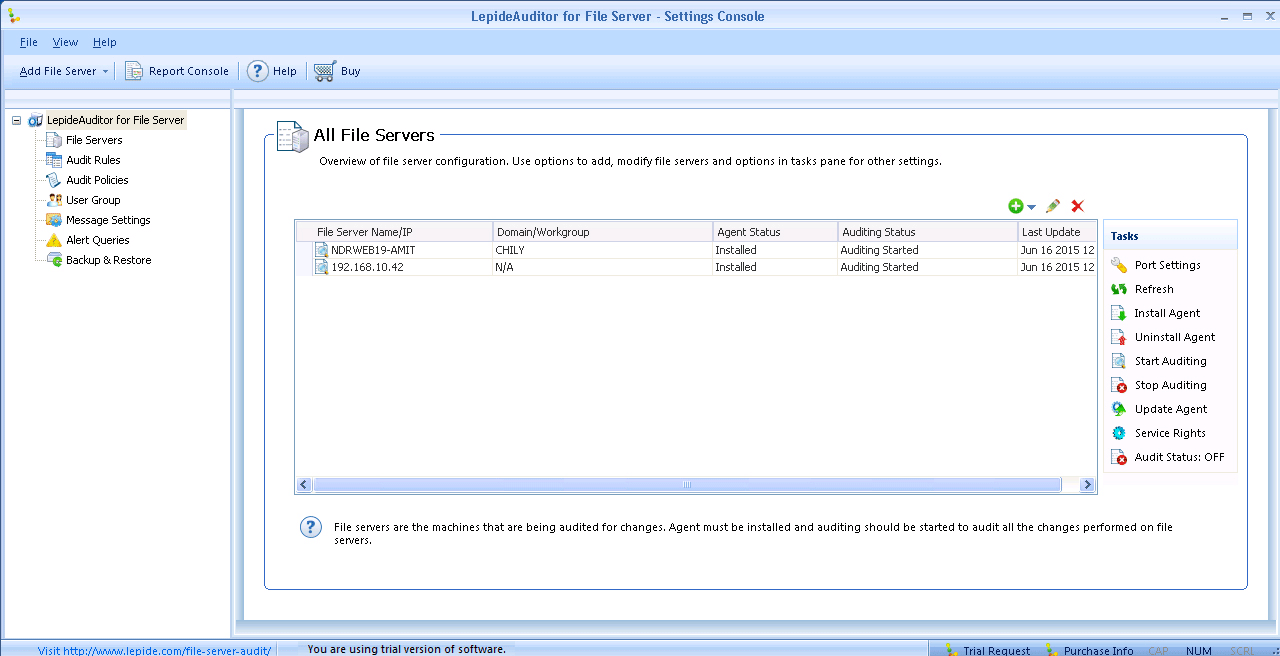Click Auditing Started for NDRWEB19-AMIT row
Screen dimensions: 1280x656
pos(879,250)
